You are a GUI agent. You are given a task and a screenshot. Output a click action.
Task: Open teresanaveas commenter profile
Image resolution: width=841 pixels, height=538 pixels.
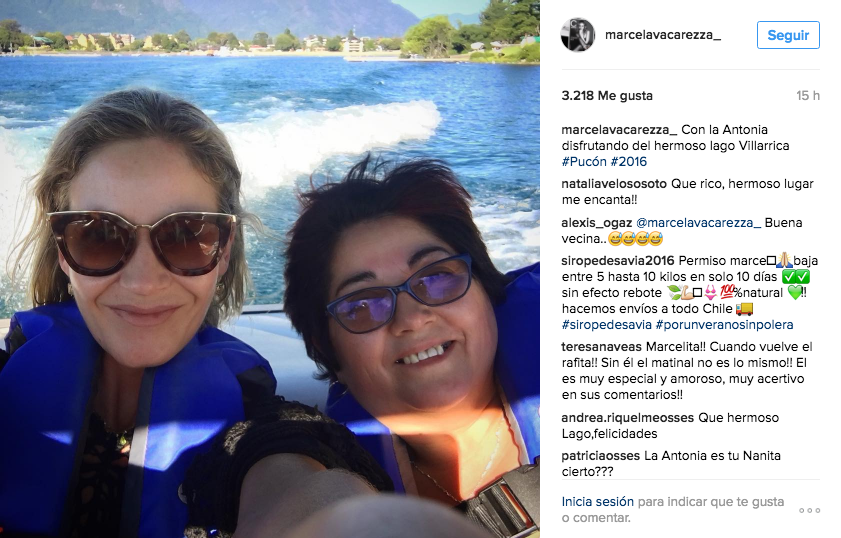pyautogui.click(x=601, y=347)
